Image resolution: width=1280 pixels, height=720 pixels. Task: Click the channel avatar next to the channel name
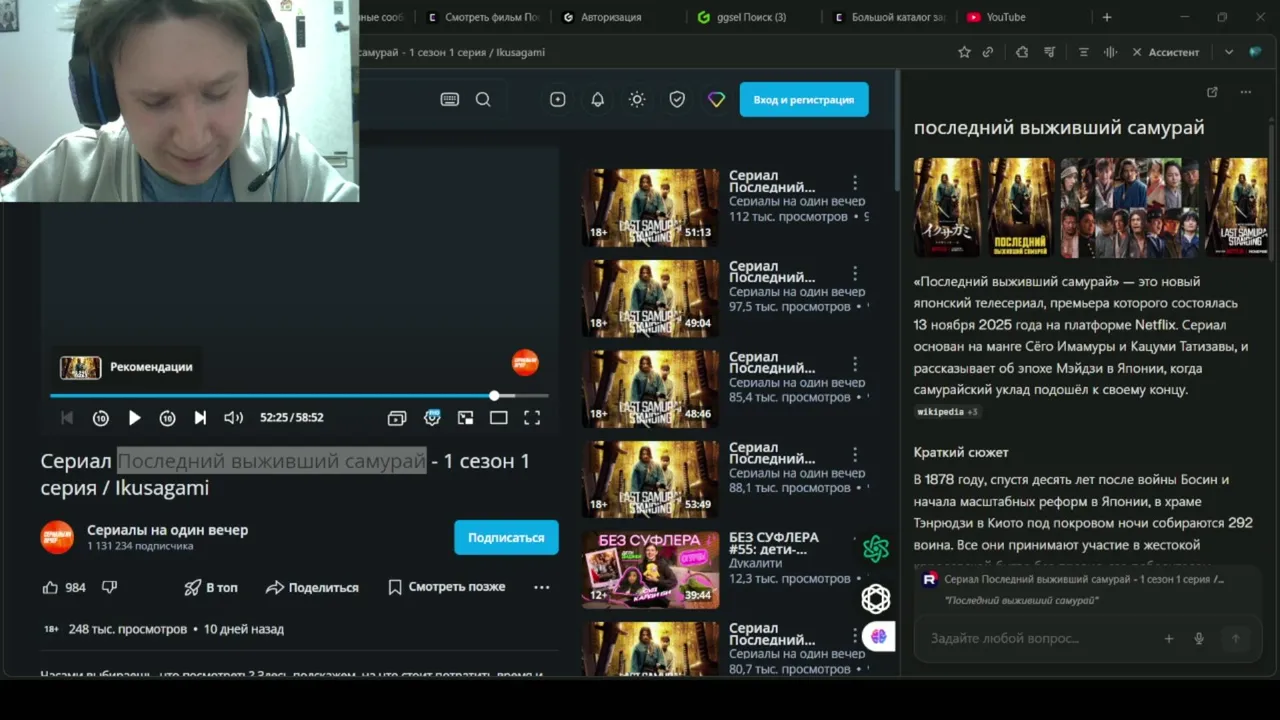pyautogui.click(x=57, y=538)
